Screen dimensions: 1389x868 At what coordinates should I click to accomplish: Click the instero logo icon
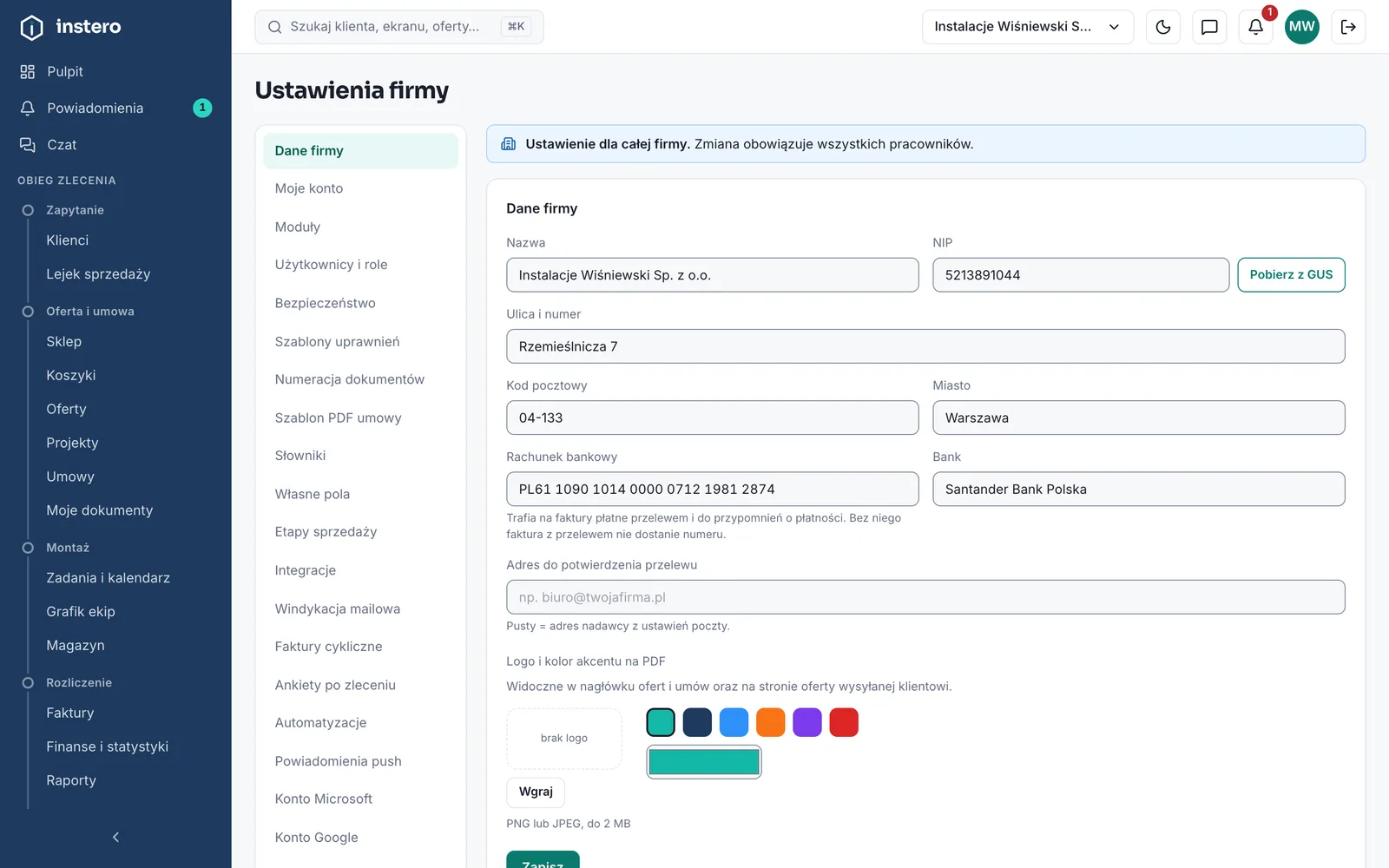(x=31, y=28)
